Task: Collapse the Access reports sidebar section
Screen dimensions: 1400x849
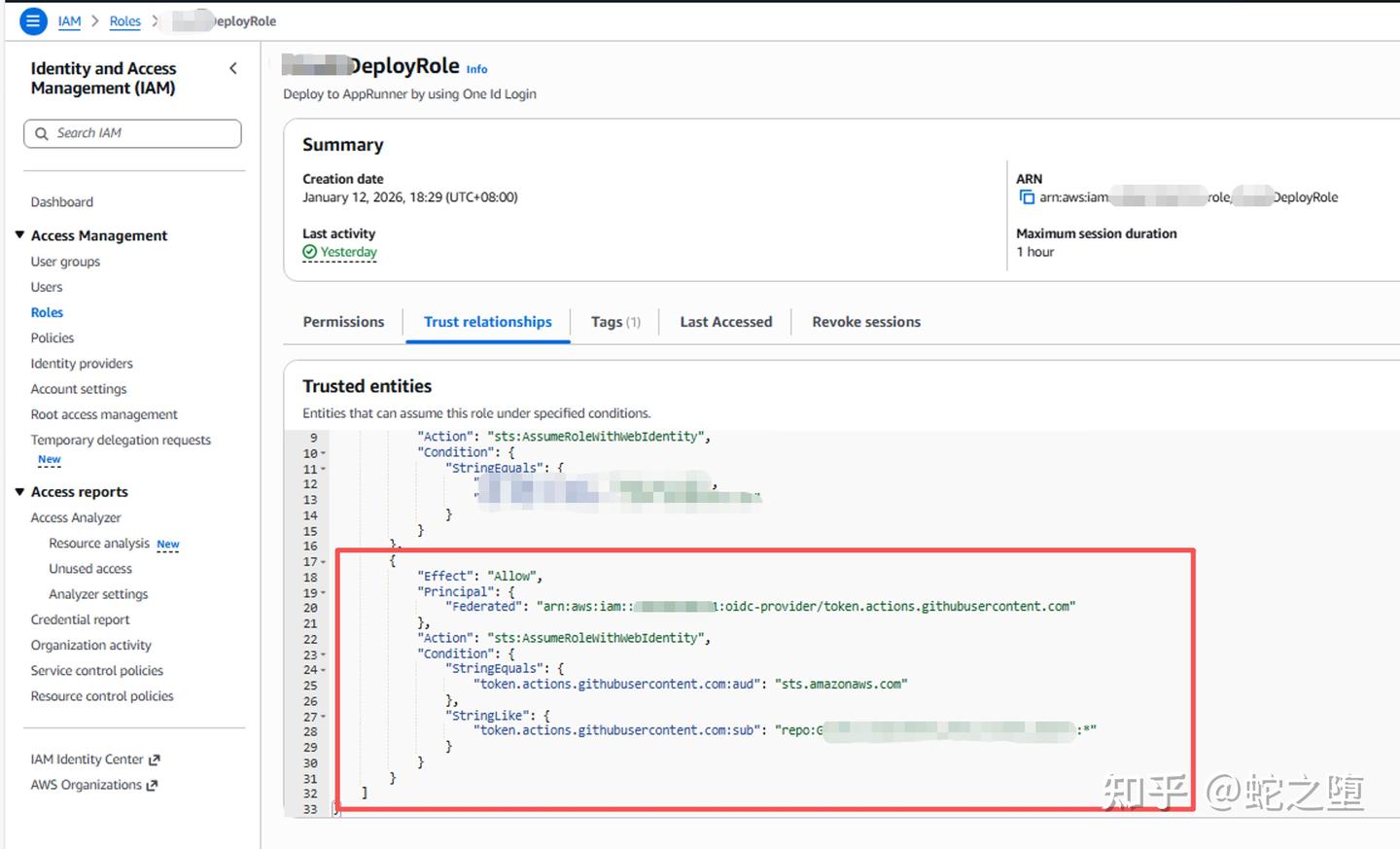Action: tap(19, 492)
